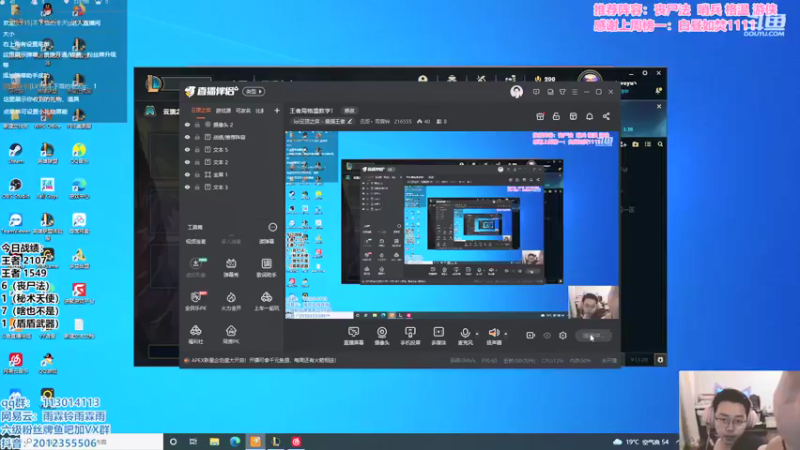Screen dimensions: 800x450
Task: Select the 读弹幕 tab in the toolbox
Action: click(x=266, y=241)
